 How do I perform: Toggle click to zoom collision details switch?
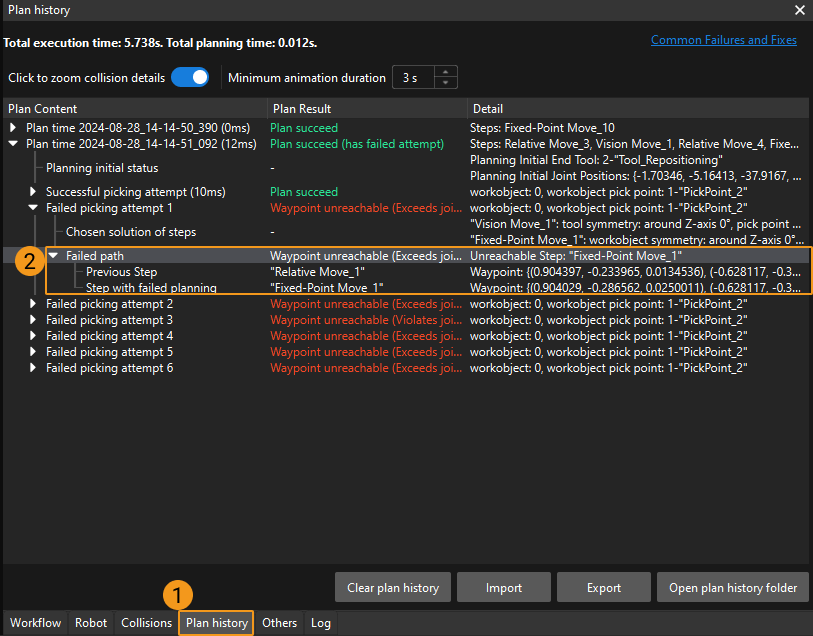coord(190,78)
